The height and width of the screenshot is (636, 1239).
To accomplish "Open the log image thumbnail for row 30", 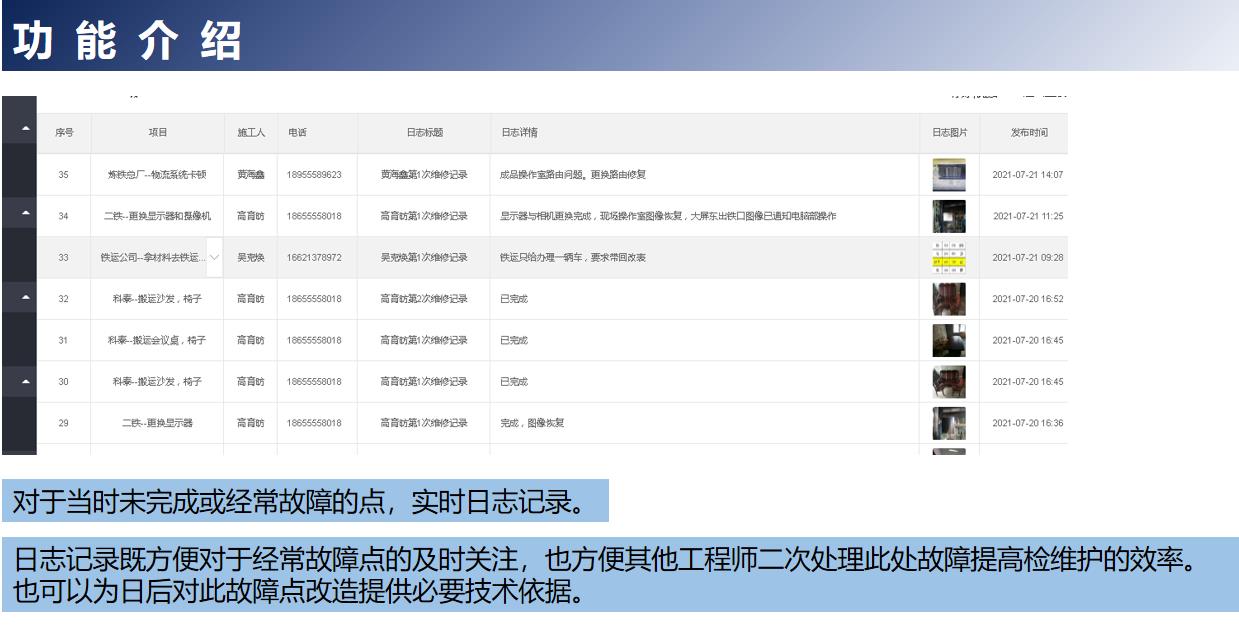I will (948, 382).
